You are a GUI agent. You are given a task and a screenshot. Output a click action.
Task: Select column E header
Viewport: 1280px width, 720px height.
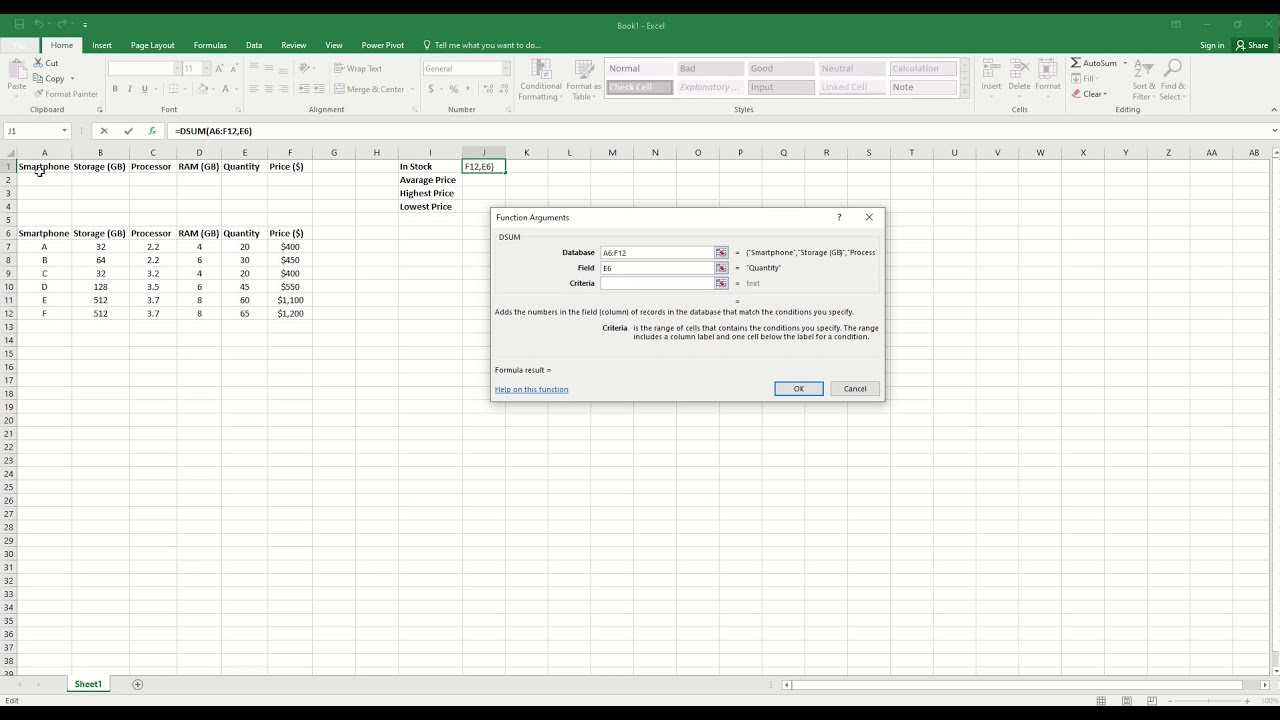coord(244,153)
